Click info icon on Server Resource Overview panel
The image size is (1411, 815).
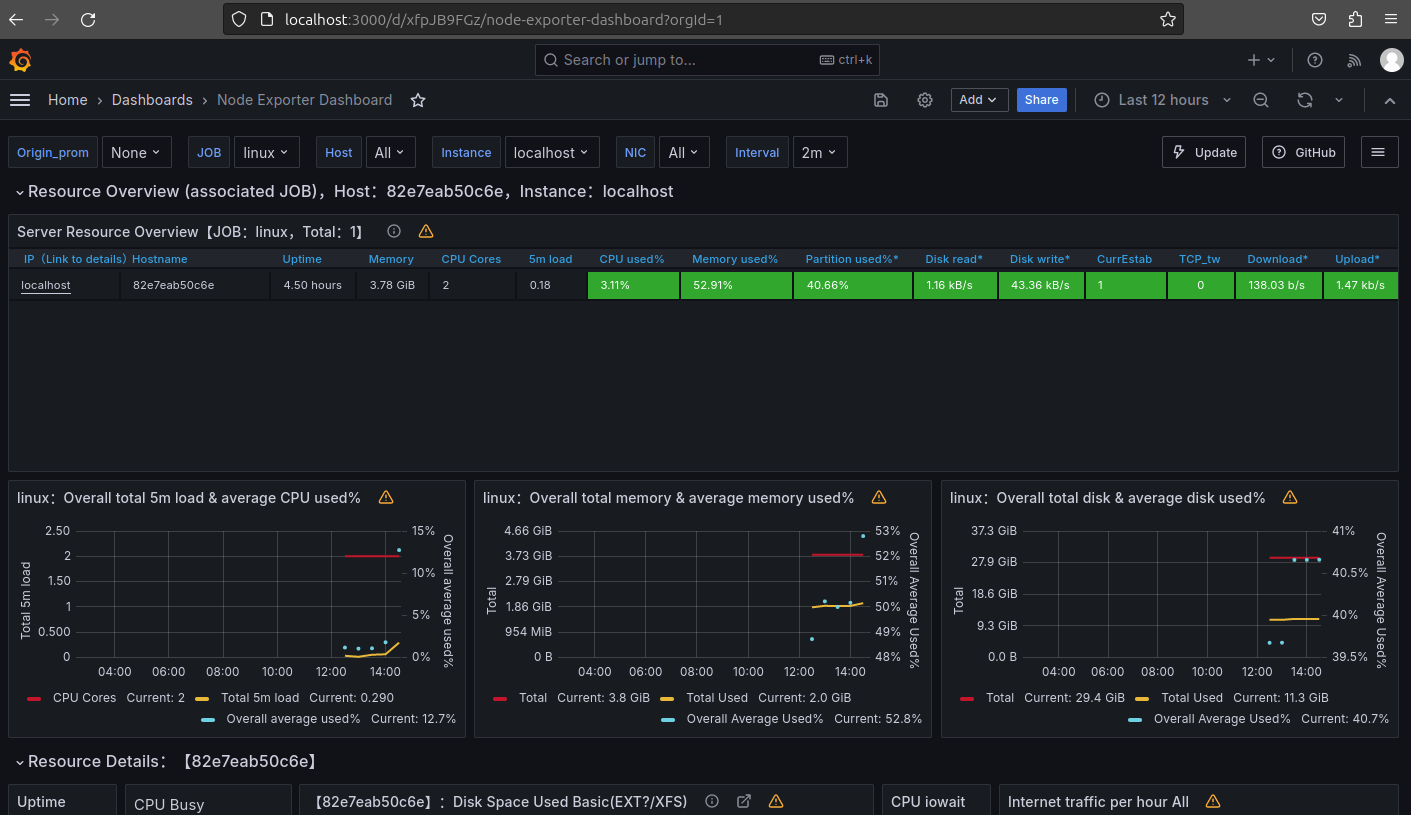(394, 231)
